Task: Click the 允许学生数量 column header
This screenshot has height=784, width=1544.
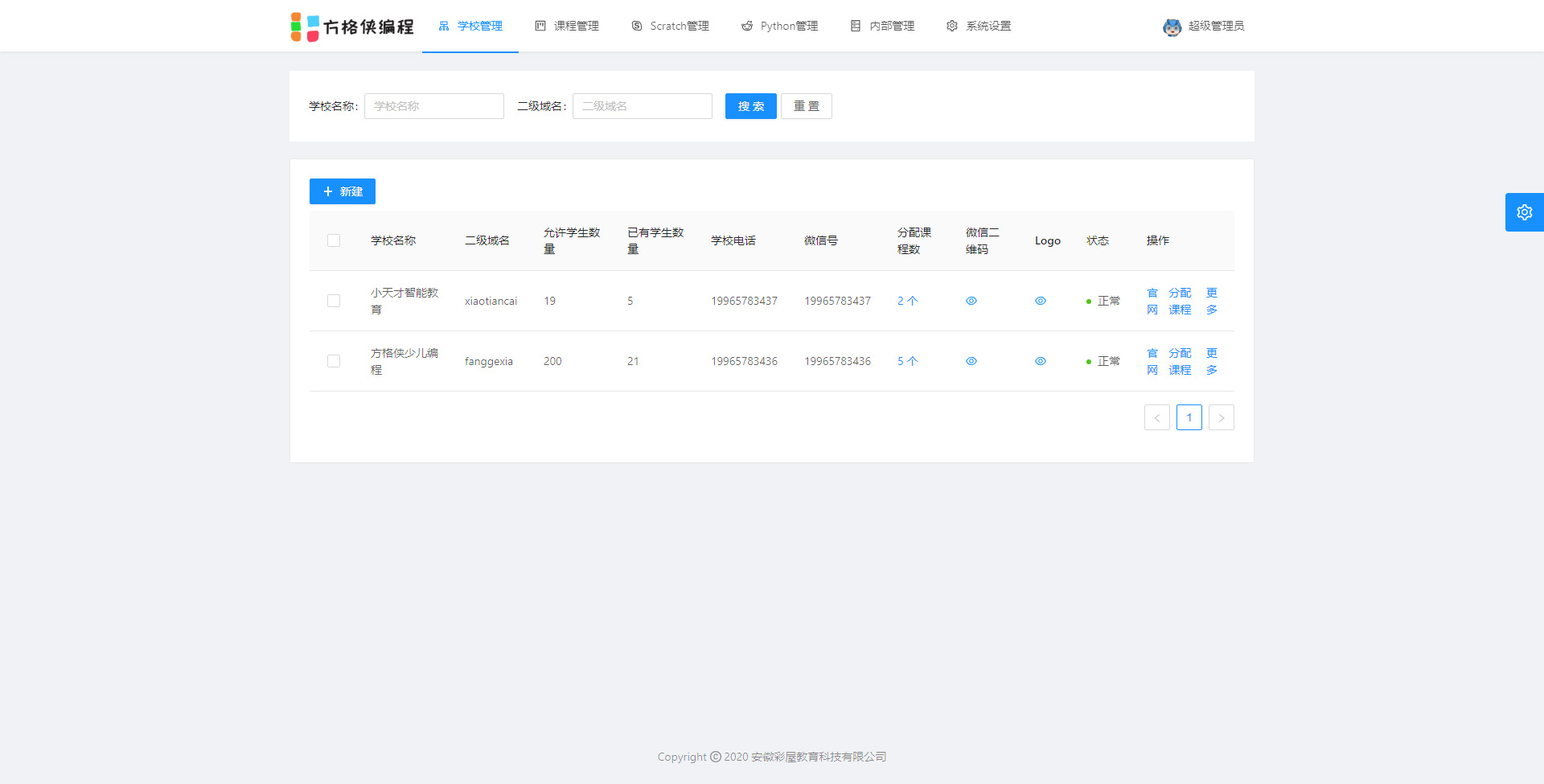Action: [x=572, y=240]
